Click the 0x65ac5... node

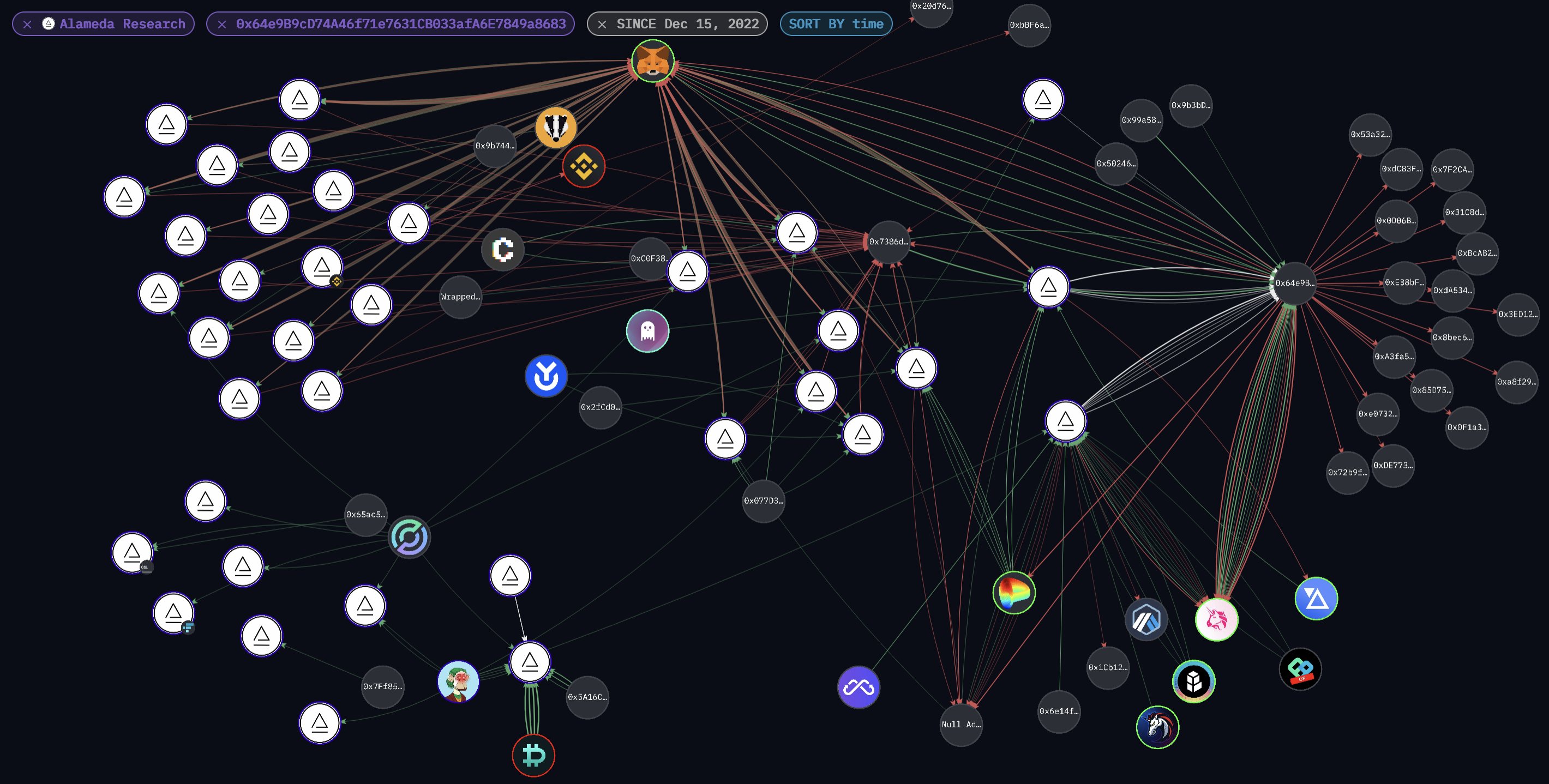pos(365,515)
